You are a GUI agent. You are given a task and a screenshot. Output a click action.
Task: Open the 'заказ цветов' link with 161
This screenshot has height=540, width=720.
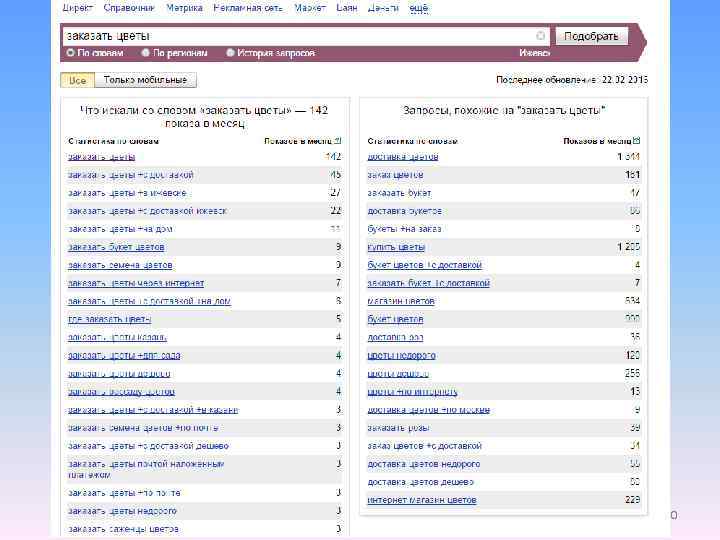[x=395, y=175]
